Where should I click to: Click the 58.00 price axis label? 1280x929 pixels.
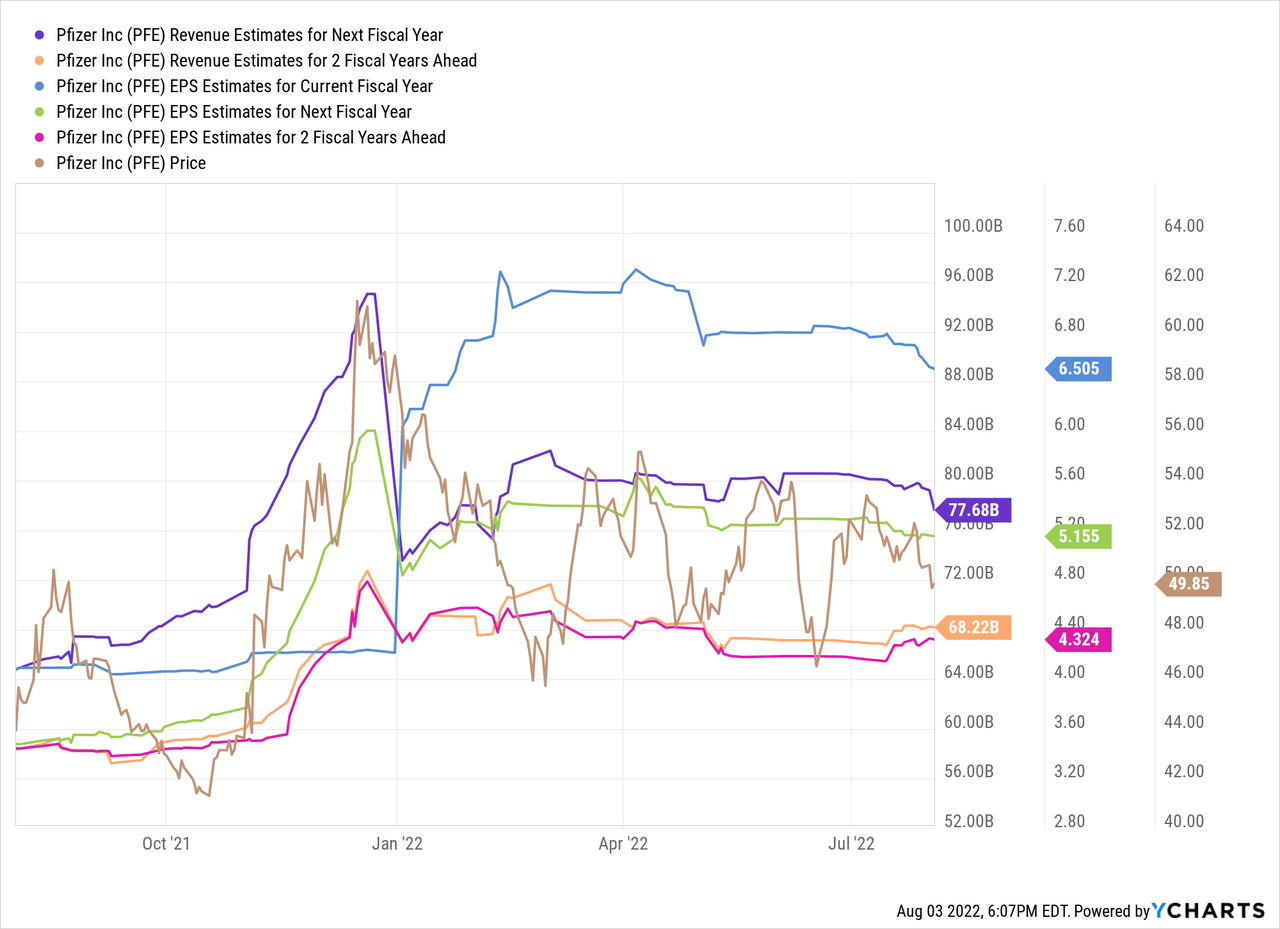point(1183,375)
